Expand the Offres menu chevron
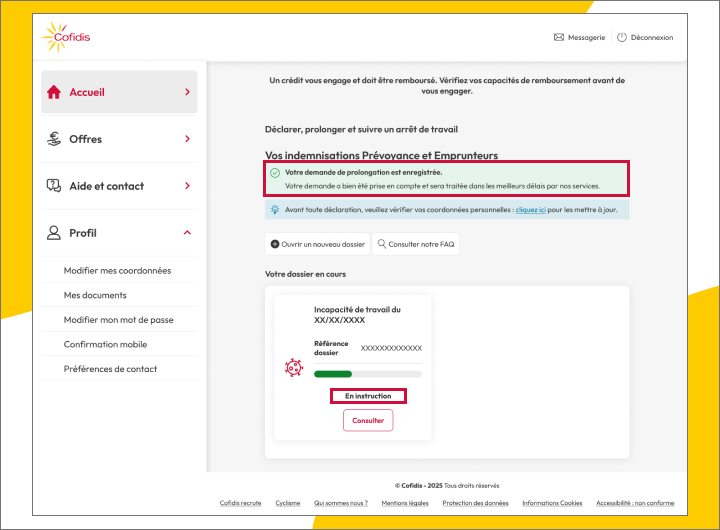Screen dimensions: 720x530 click(x=187, y=139)
